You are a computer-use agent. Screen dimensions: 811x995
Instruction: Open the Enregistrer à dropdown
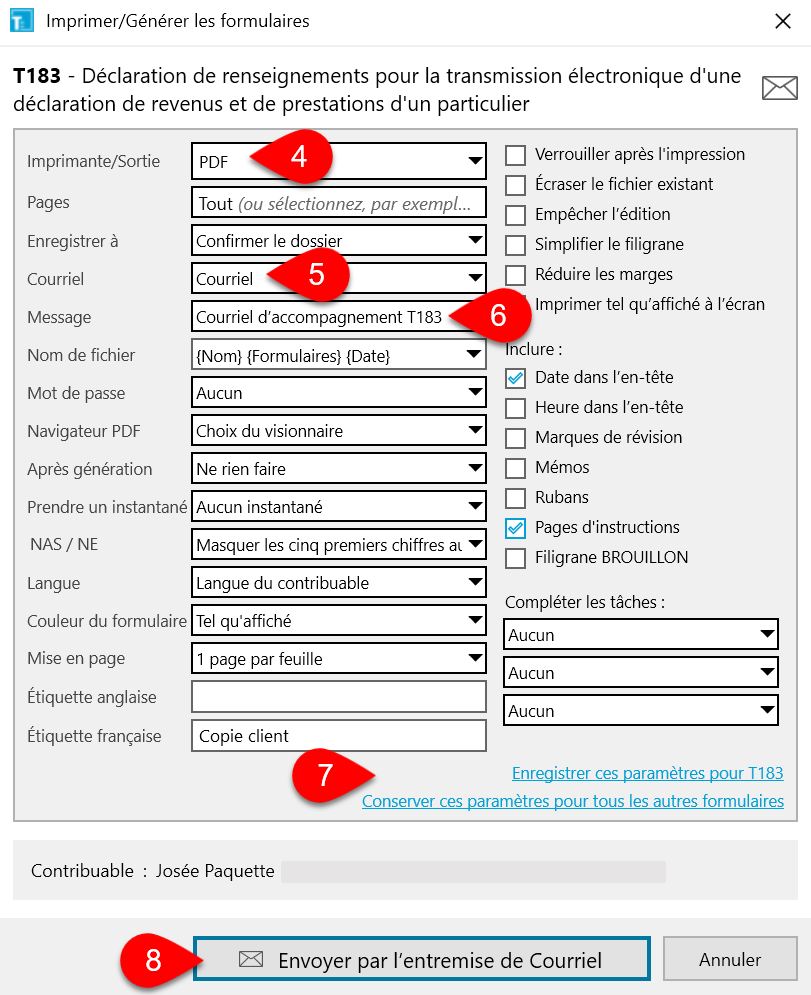472,240
